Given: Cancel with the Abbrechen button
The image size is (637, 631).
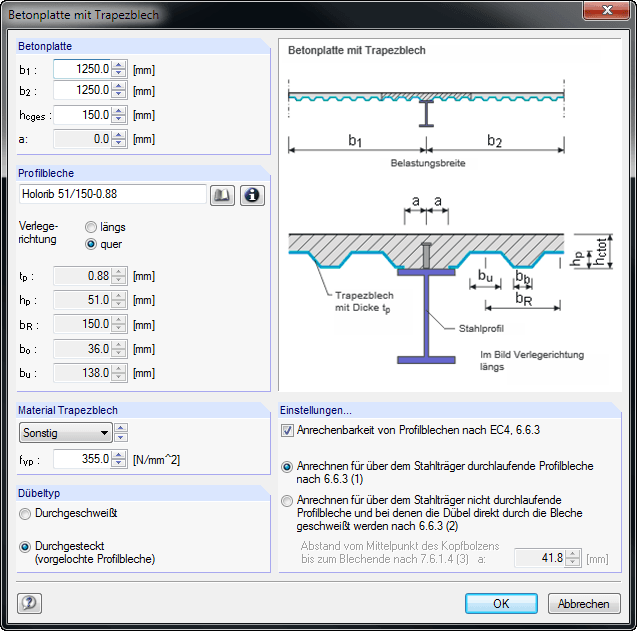Looking at the screenshot, I should [584, 604].
